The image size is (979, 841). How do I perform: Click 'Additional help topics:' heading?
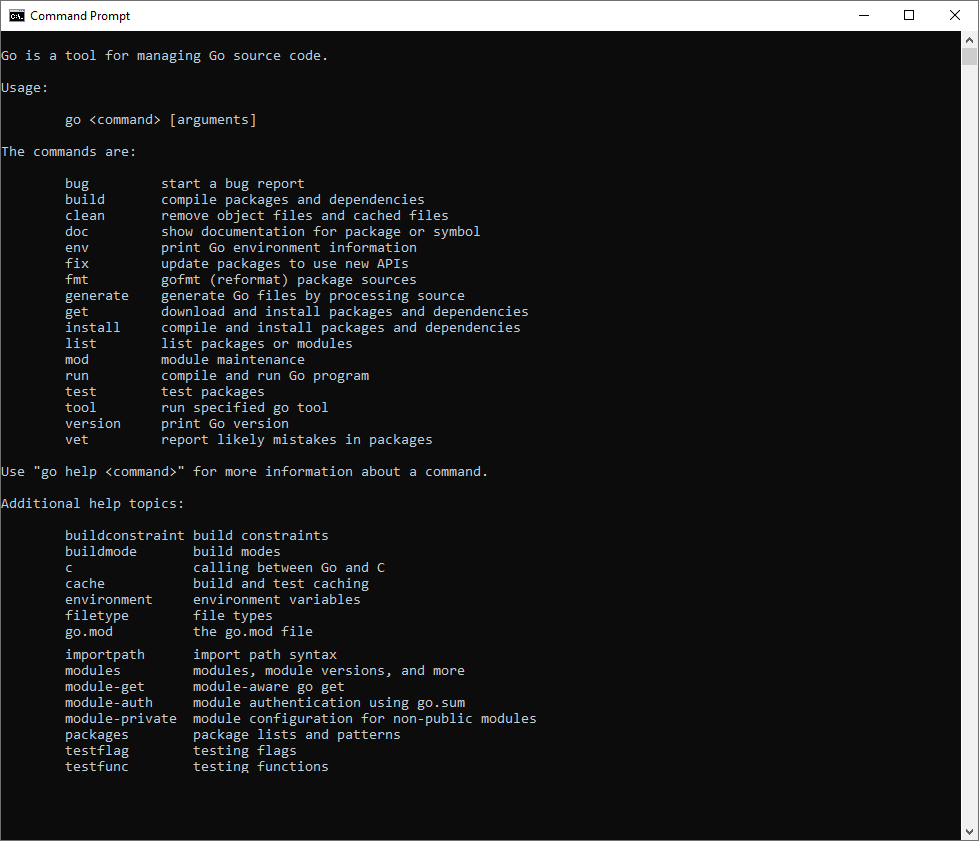[92, 504]
